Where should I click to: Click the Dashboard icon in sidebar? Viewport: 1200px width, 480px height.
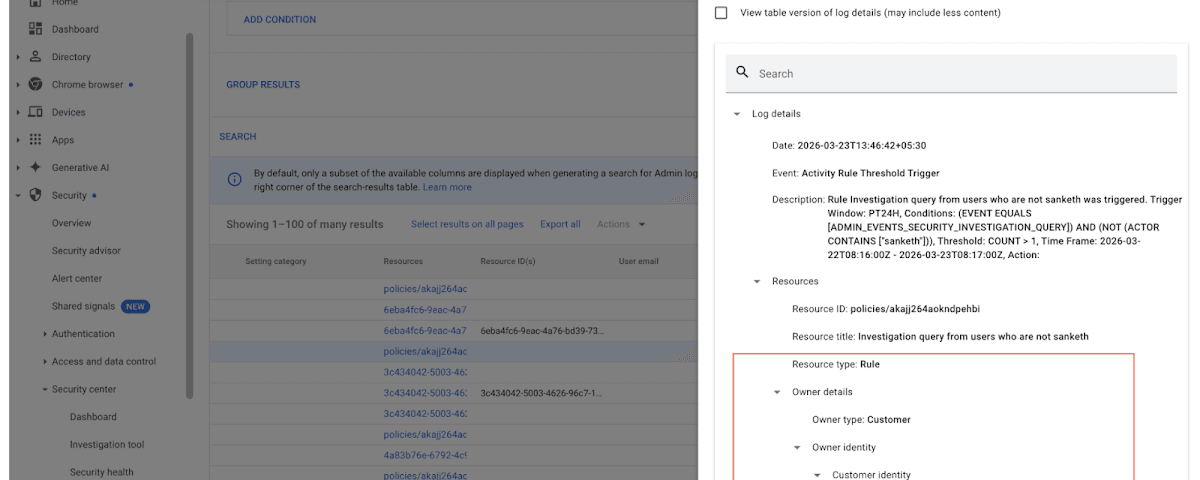pyautogui.click(x=36, y=29)
